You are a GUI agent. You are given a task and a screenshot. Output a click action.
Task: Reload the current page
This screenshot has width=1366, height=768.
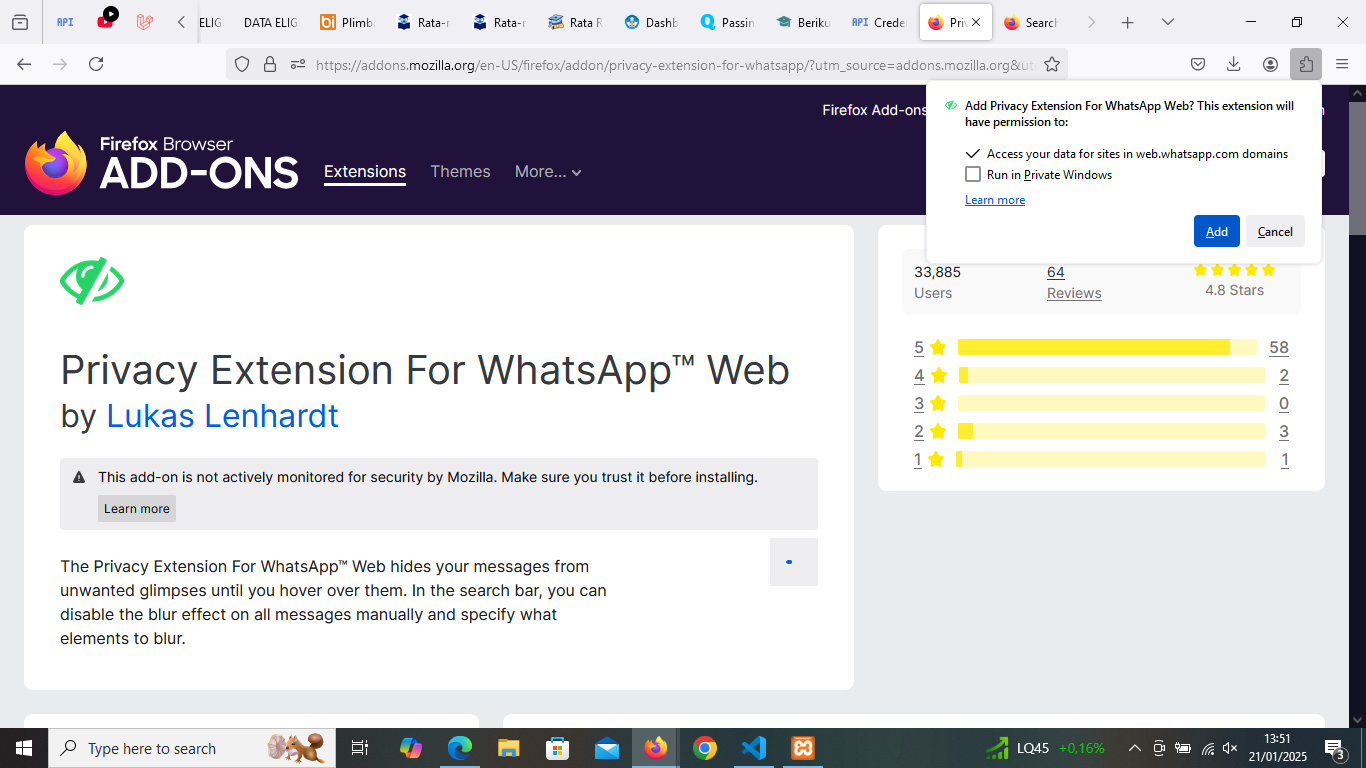point(96,64)
